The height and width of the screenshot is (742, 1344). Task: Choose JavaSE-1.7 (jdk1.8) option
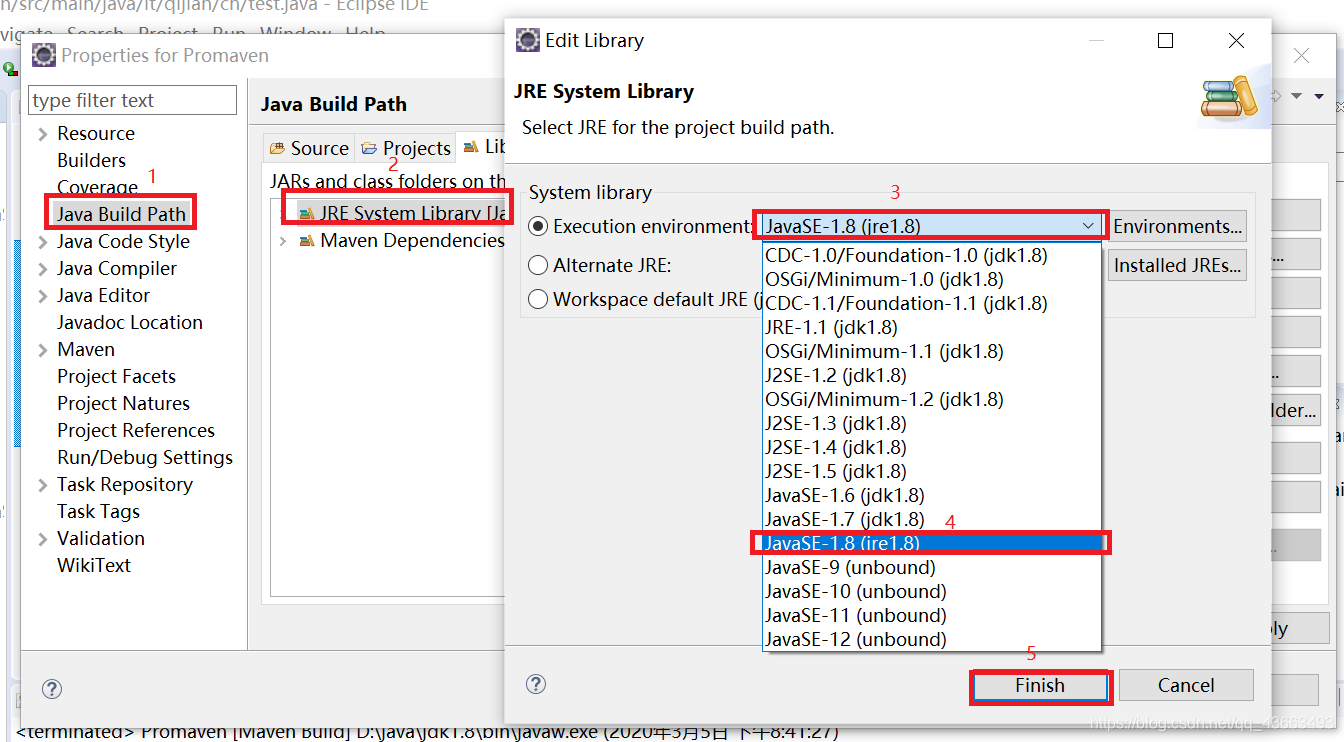[x=932, y=519]
